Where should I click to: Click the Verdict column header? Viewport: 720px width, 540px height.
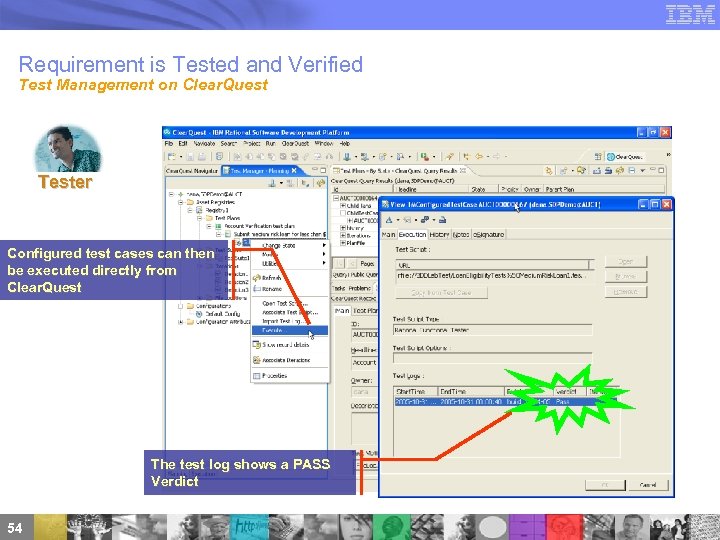click(569, 392)
